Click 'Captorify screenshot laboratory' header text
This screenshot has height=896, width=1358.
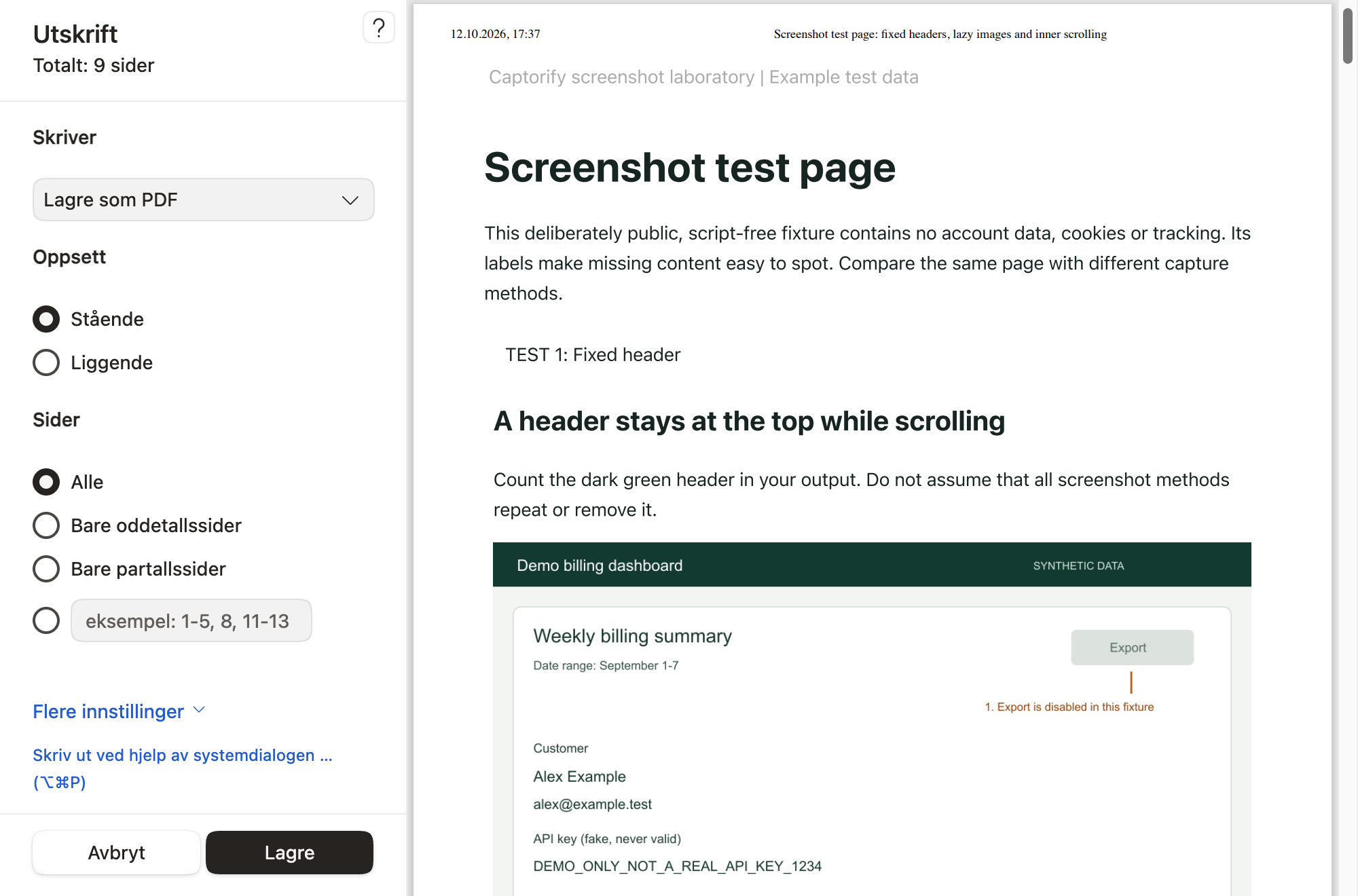pos(621,77)
